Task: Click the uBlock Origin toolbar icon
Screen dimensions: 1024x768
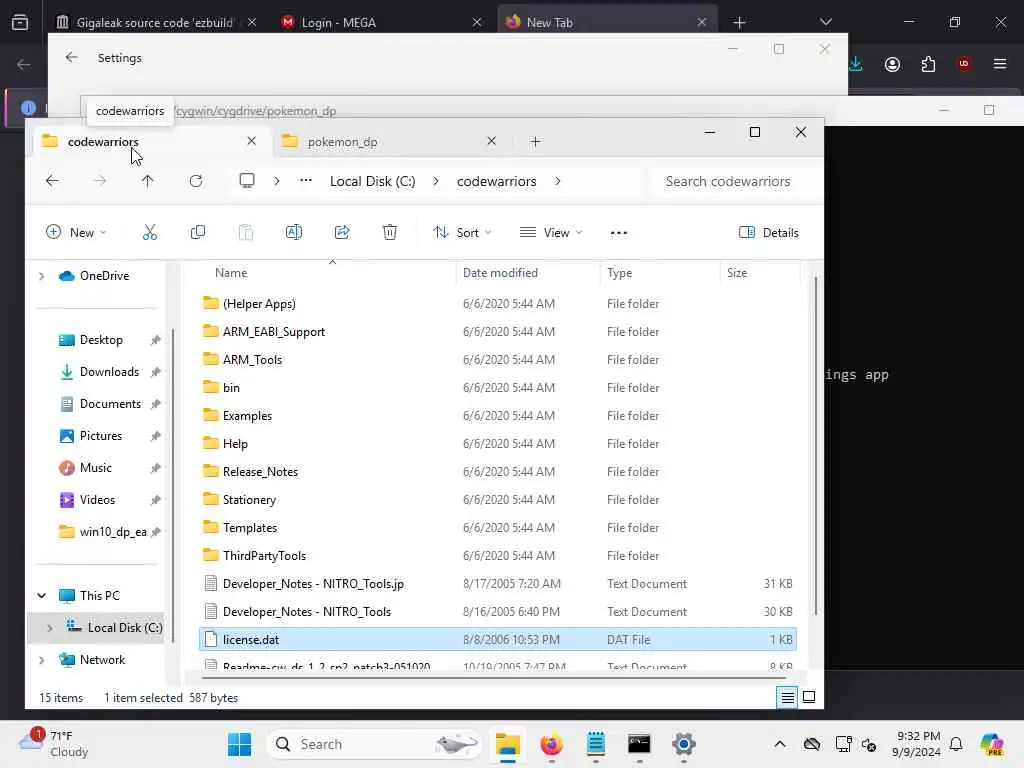Action: click(964, 64)
